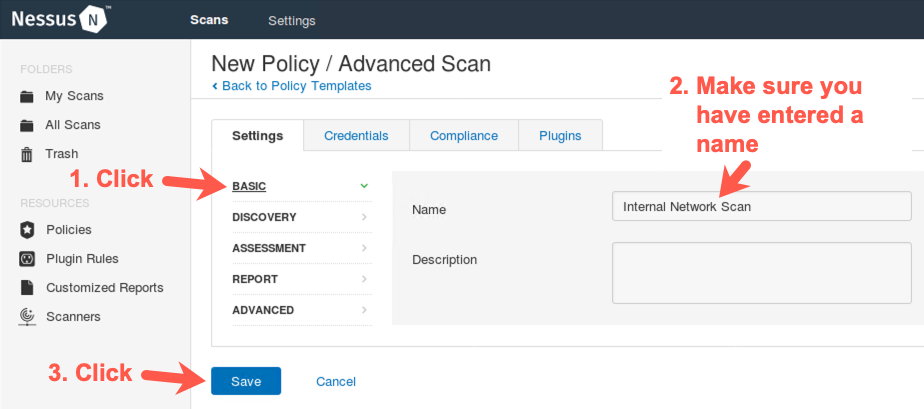Click the Plugin Rules outlet icon
The image size is (924, 409).
(27, 259)
